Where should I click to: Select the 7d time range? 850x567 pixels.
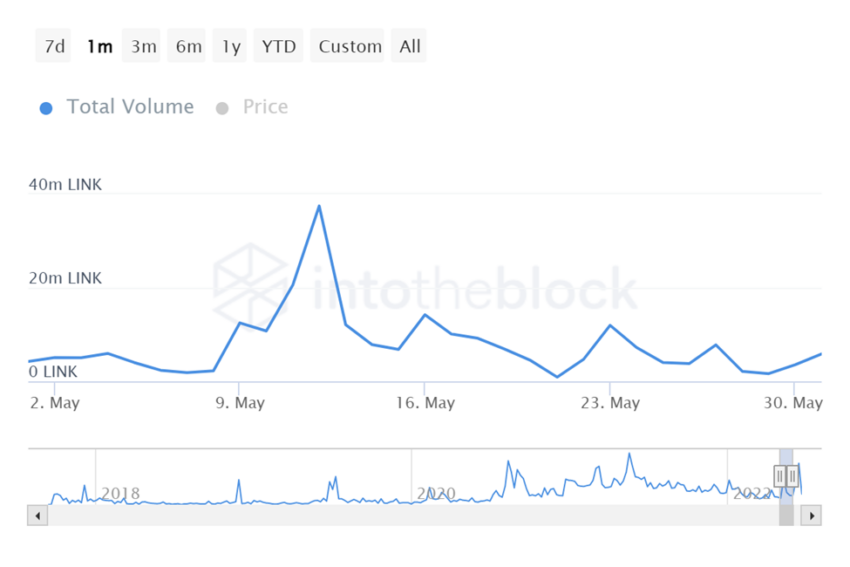[x=54, y=46]
